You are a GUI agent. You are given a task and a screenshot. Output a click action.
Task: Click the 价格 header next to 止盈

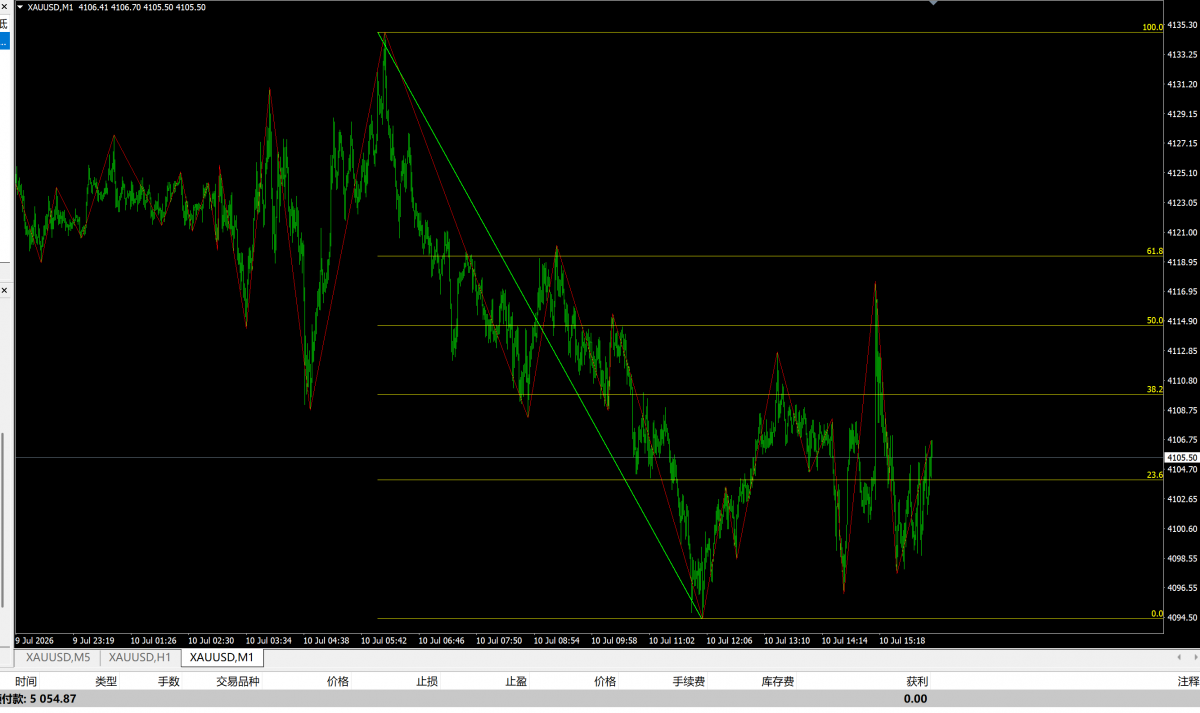click(x=605, y=682)
